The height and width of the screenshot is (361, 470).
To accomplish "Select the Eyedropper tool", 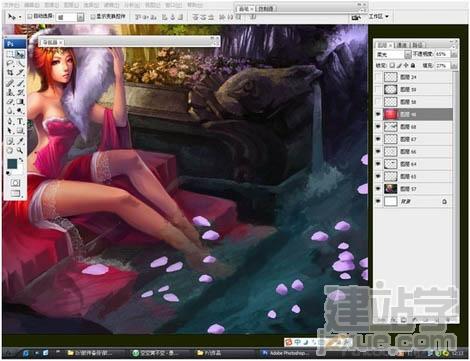I will [20, 141].
